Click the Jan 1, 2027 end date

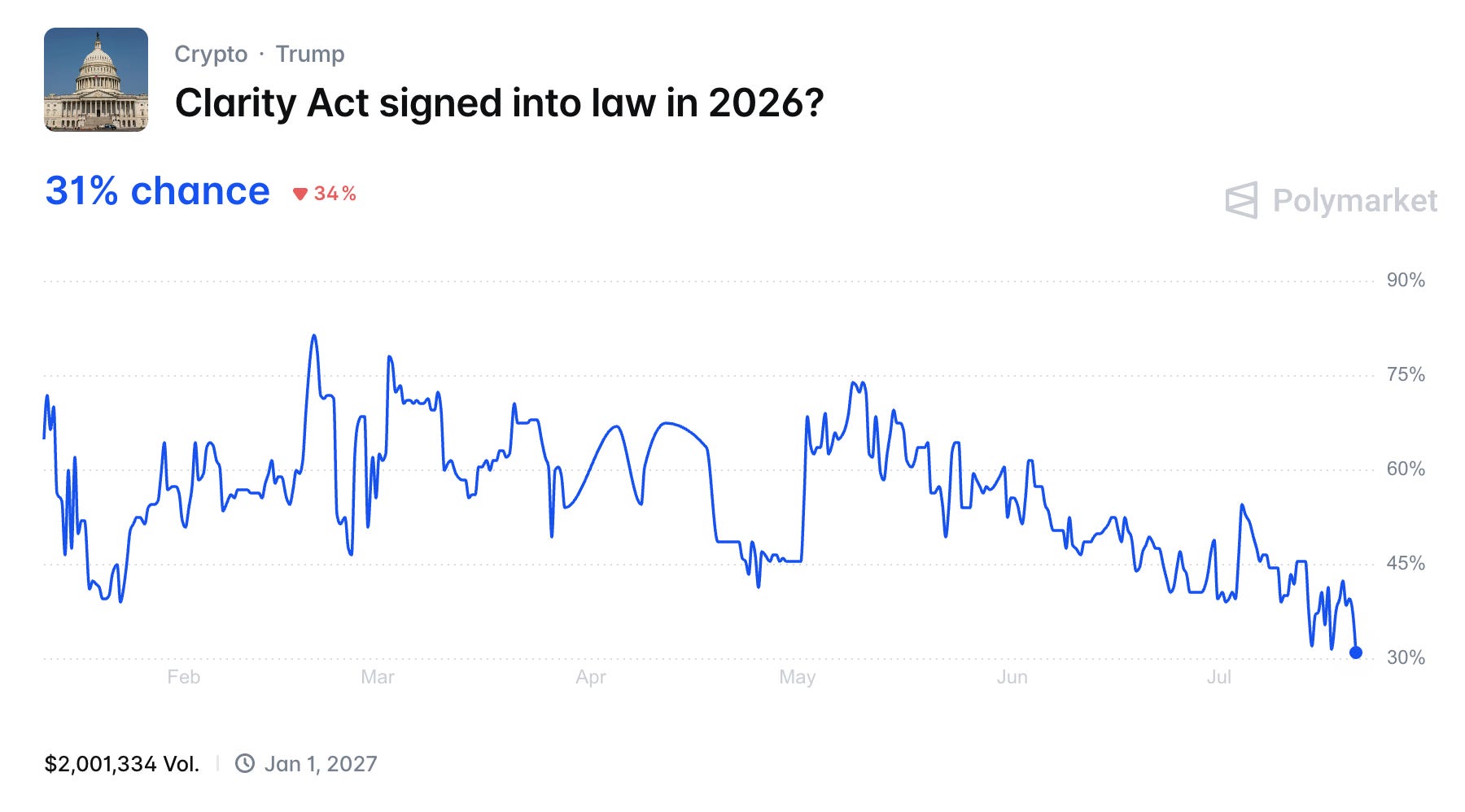tap(321, 764)
